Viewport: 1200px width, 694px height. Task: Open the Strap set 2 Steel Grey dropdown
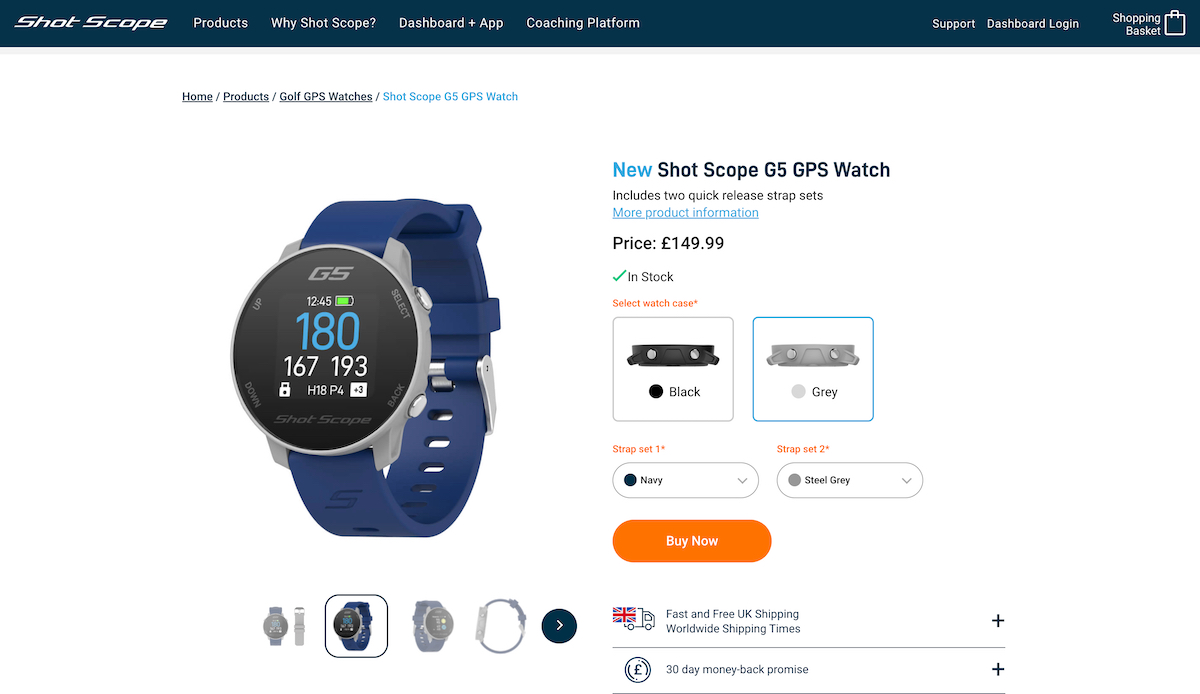click(850, 480)
